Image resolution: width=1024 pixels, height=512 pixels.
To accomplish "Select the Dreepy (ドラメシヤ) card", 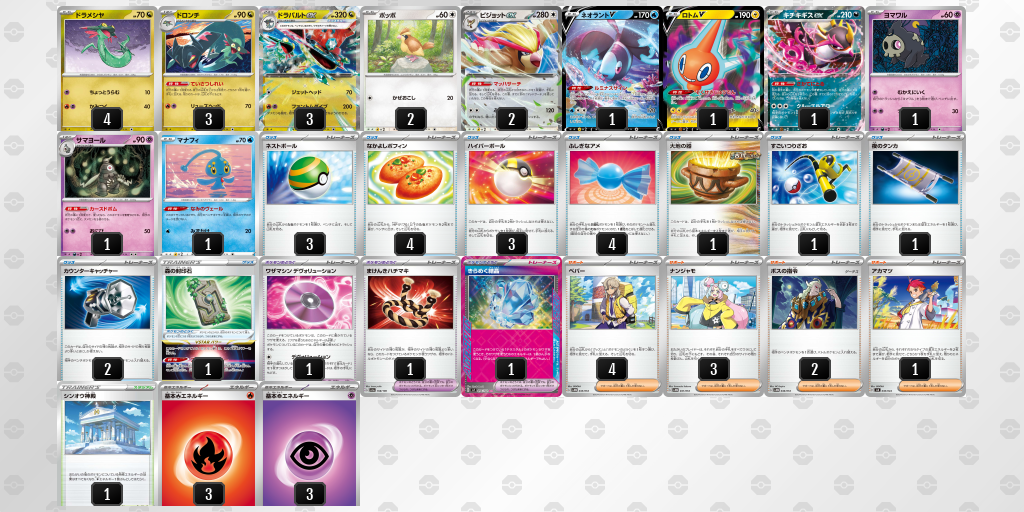I will coord(107,69).
